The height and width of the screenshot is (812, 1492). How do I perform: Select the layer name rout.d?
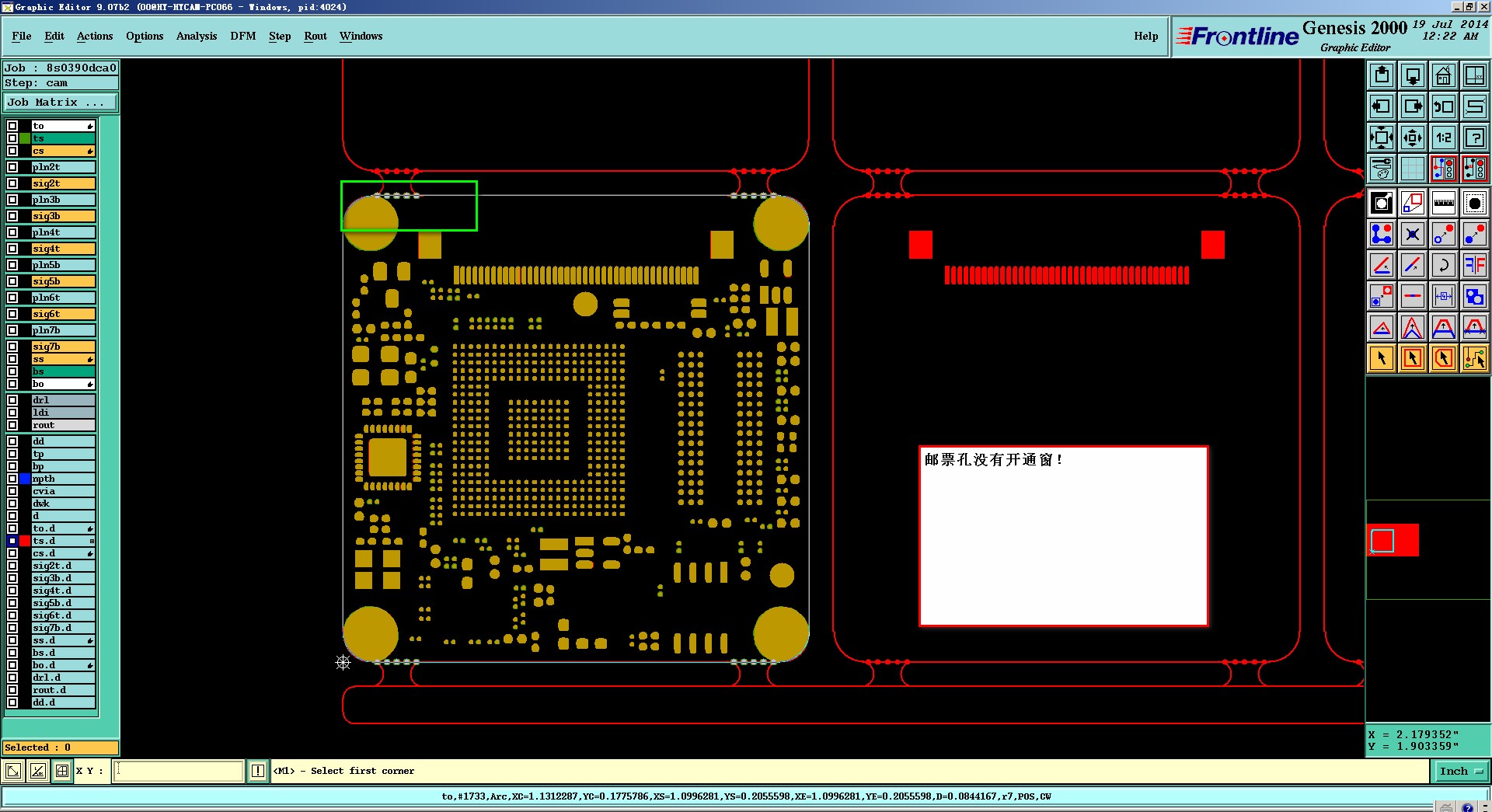[63, 690]
